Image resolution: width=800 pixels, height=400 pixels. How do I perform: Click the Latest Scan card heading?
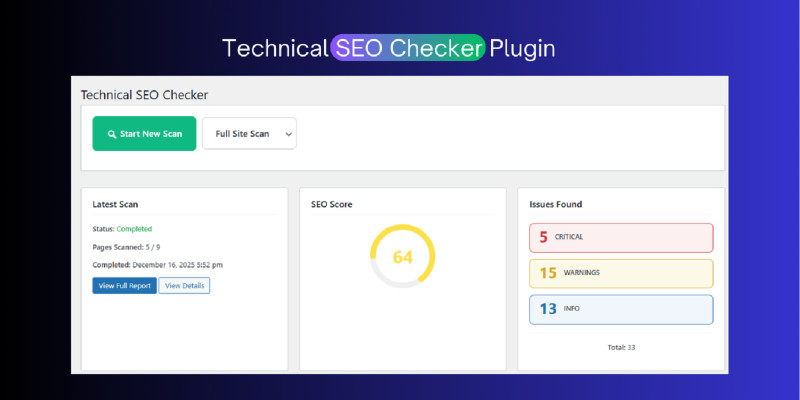point(115,204)
